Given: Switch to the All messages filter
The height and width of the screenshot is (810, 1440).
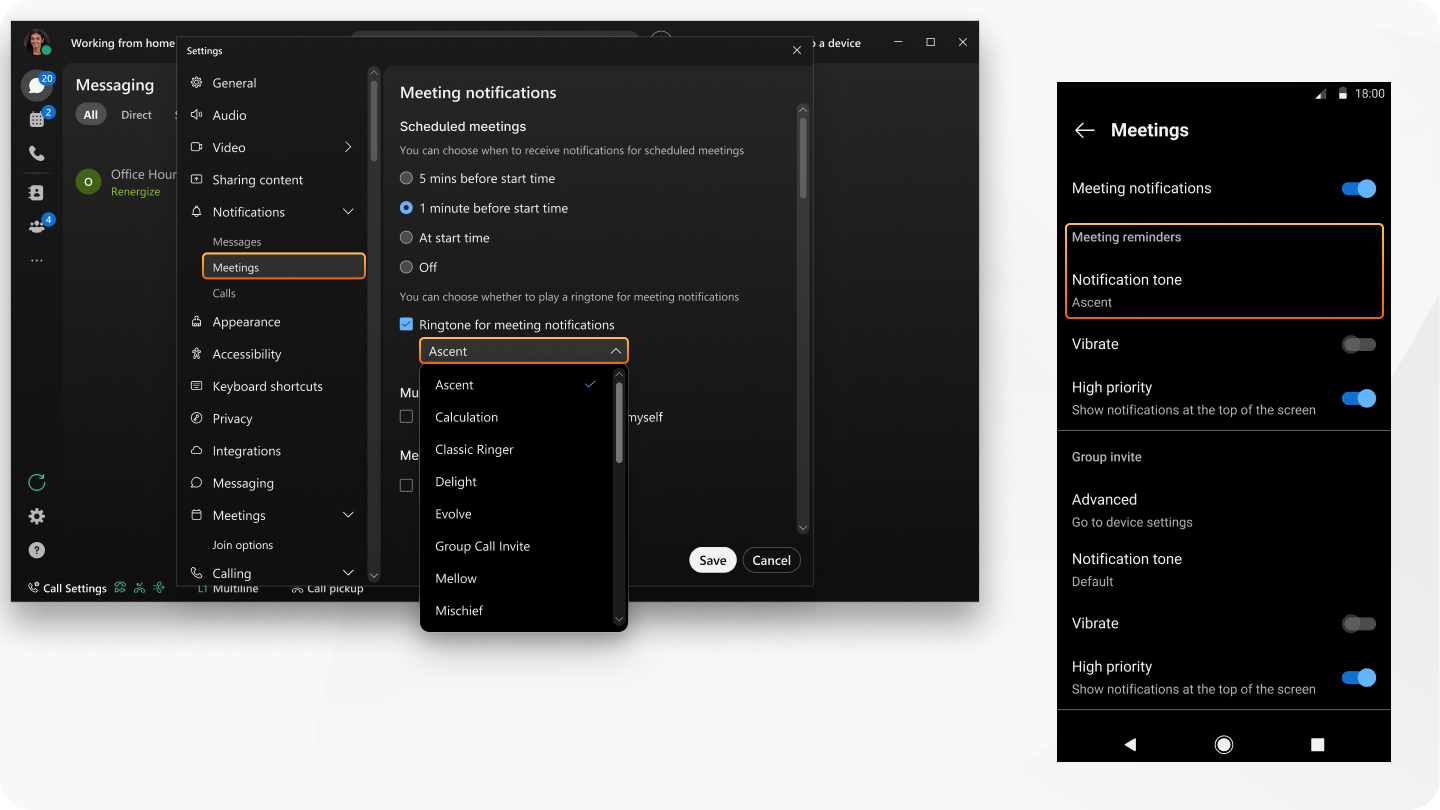Looking at the screenshot, I should point(91,115).
